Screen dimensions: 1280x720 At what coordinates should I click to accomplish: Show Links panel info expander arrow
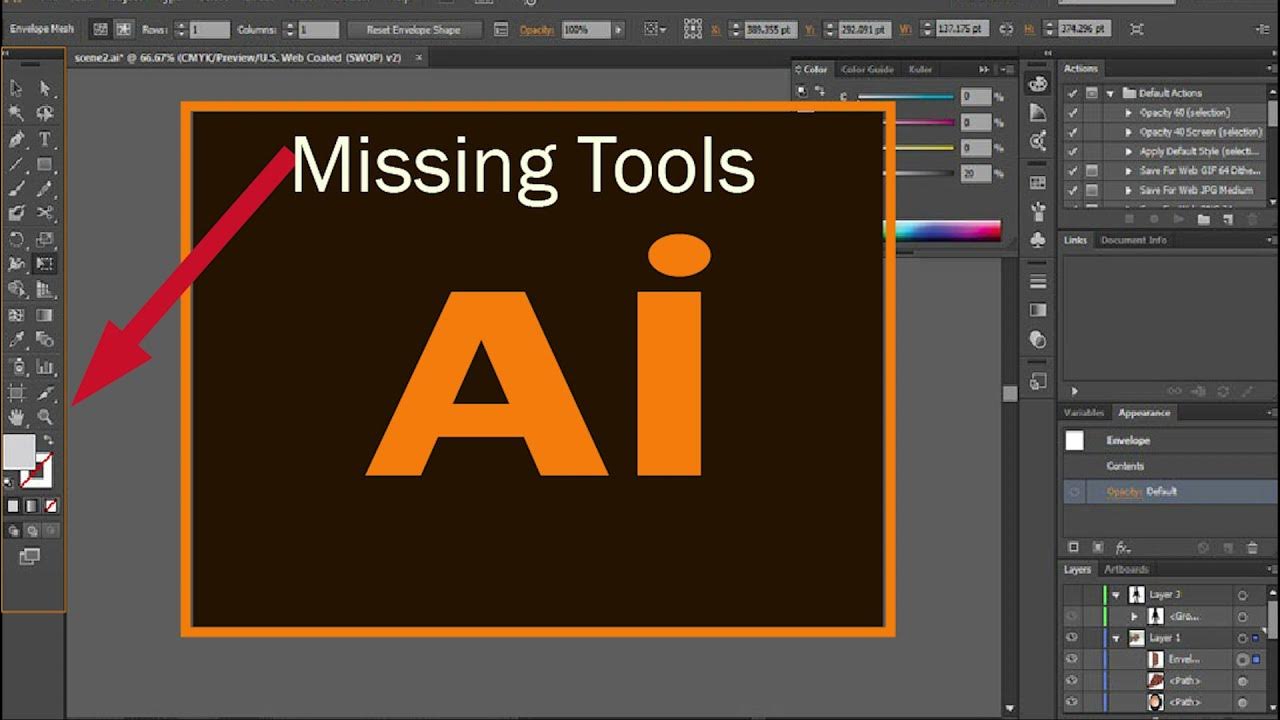point(1074,392)
